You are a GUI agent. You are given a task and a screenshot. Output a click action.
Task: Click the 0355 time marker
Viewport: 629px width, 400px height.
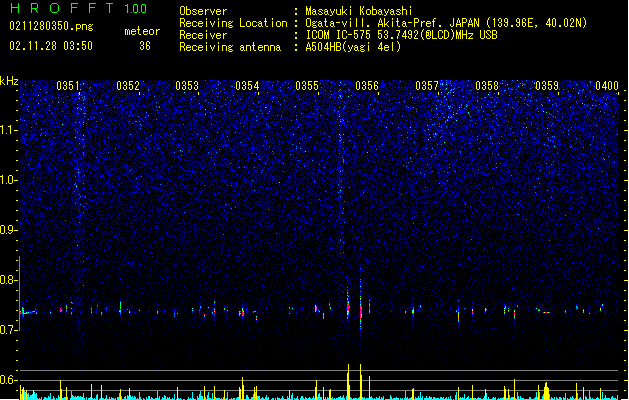pyautogui.click(x=307, y=86)
